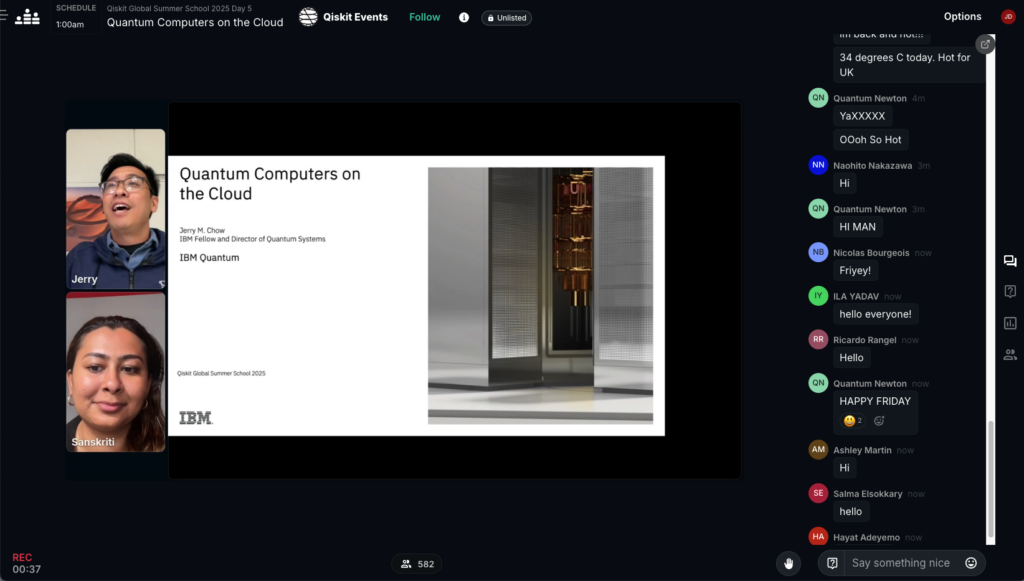Click the 582 attendees counter
Screen dimensions: 1024x581
coord(417,564)
